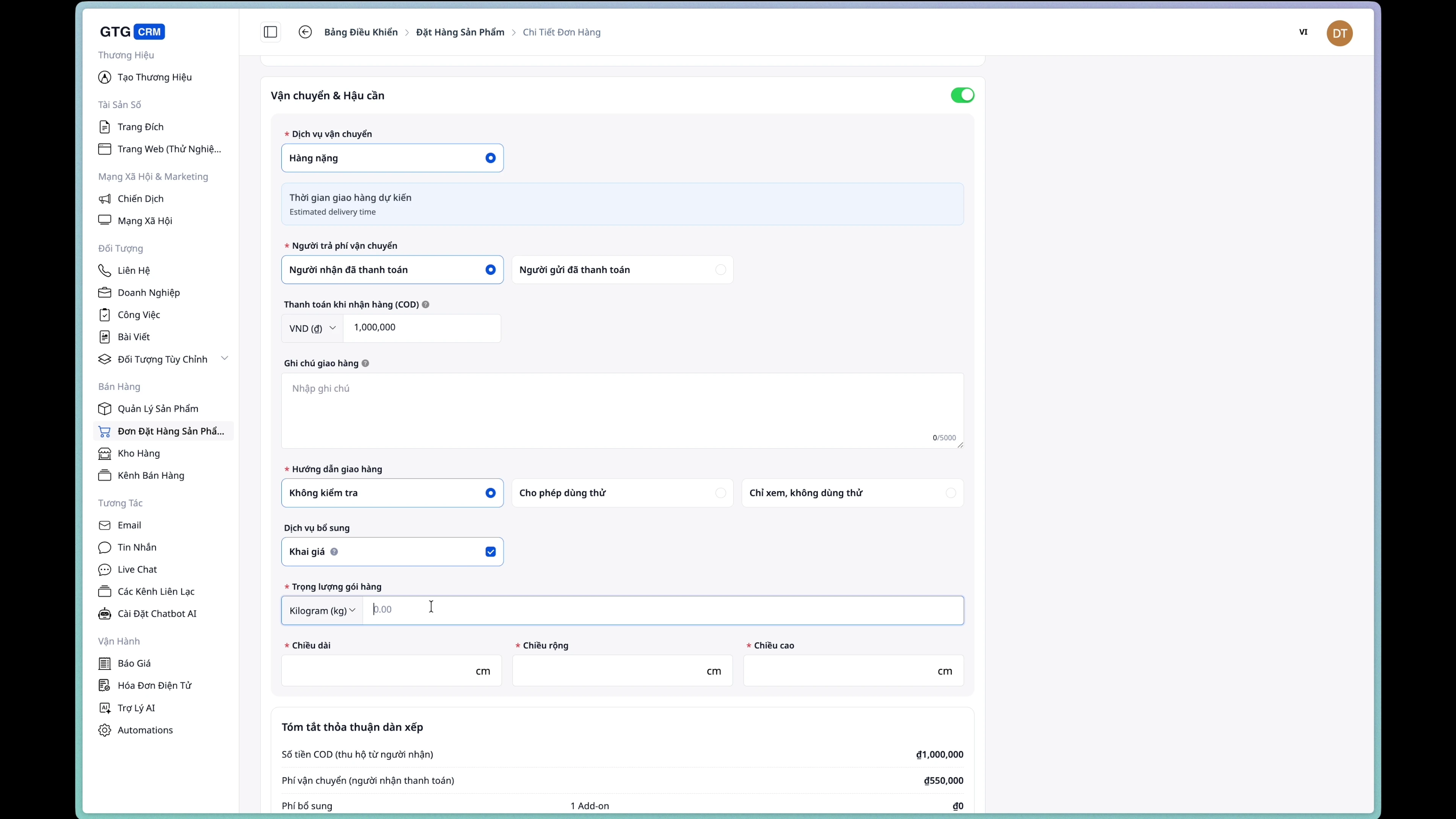Click the COD help question icon
Screen dimensions: 1456x819
tap(425, 304)
